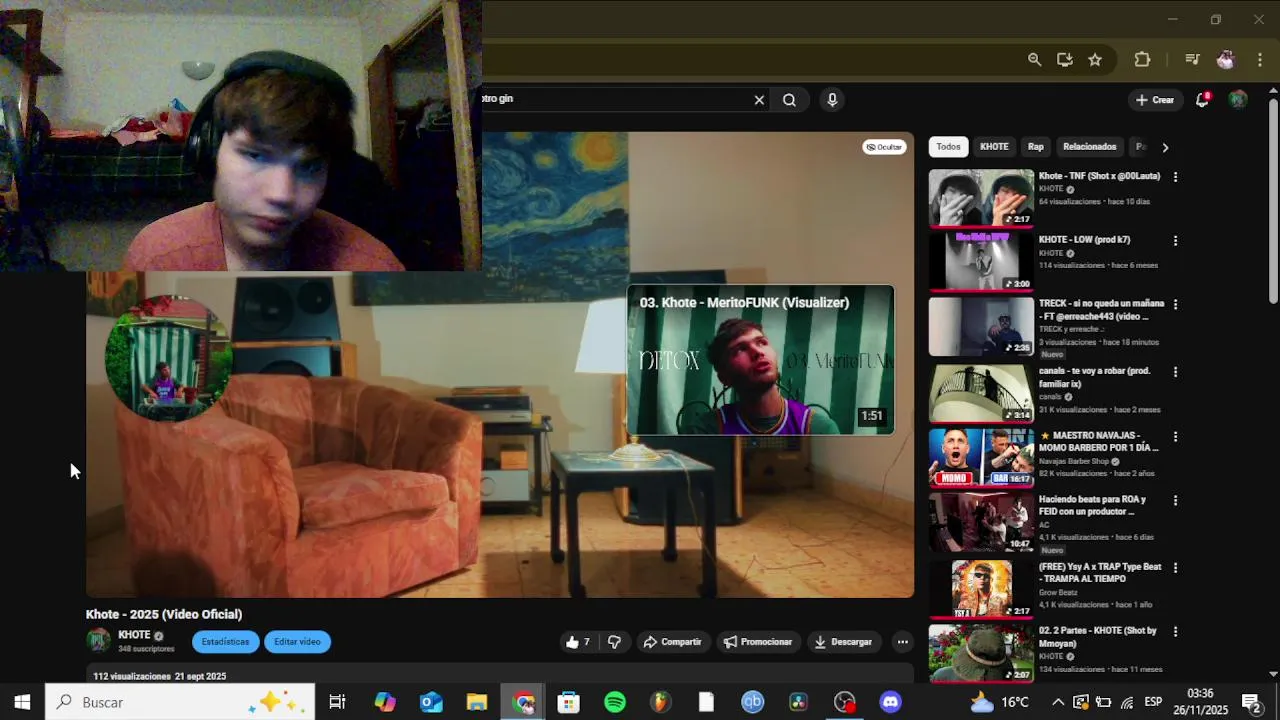Select the Todos filter chip
1280x720 pixels.
tap(948, 147)
